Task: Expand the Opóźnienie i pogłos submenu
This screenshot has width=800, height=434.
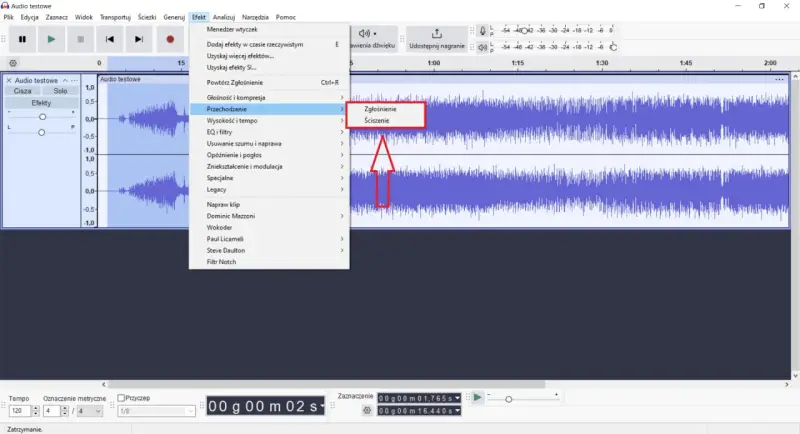Action: click(x=269, y=155)
